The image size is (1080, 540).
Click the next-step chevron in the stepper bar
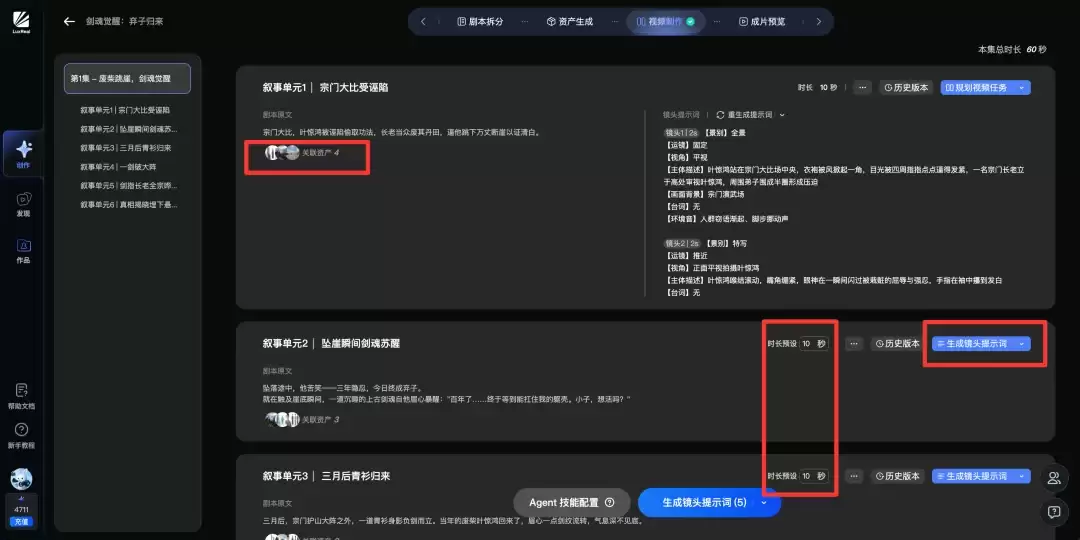[818, 21]
